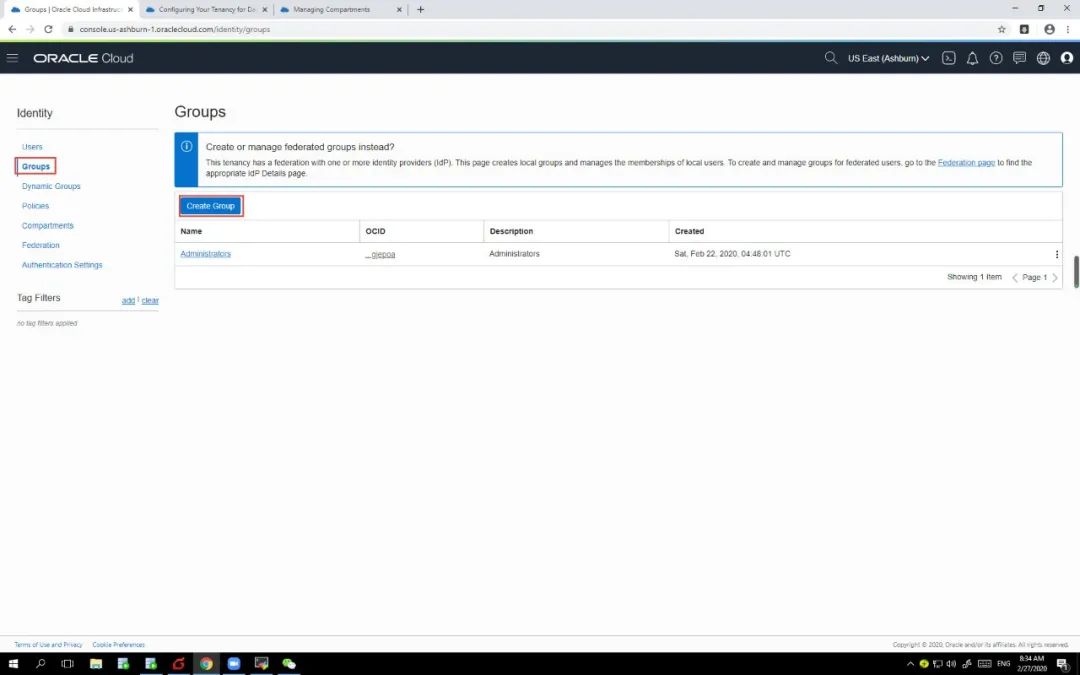Viewport: 1080px width, 675px height.
Task: Open the support chat icon
Action: coord(1019,58)
